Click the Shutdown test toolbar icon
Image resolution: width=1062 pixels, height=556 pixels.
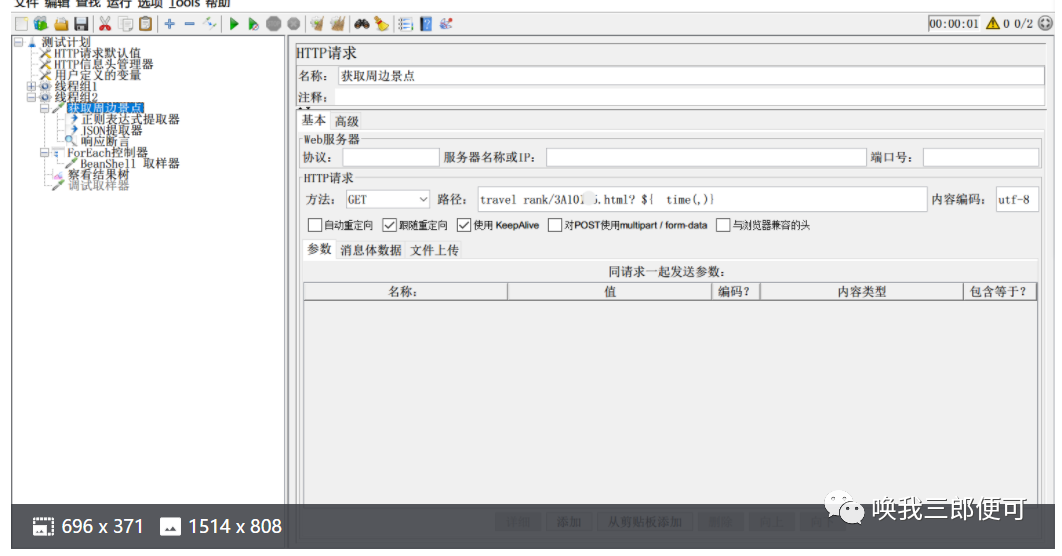tap(293, 24)
